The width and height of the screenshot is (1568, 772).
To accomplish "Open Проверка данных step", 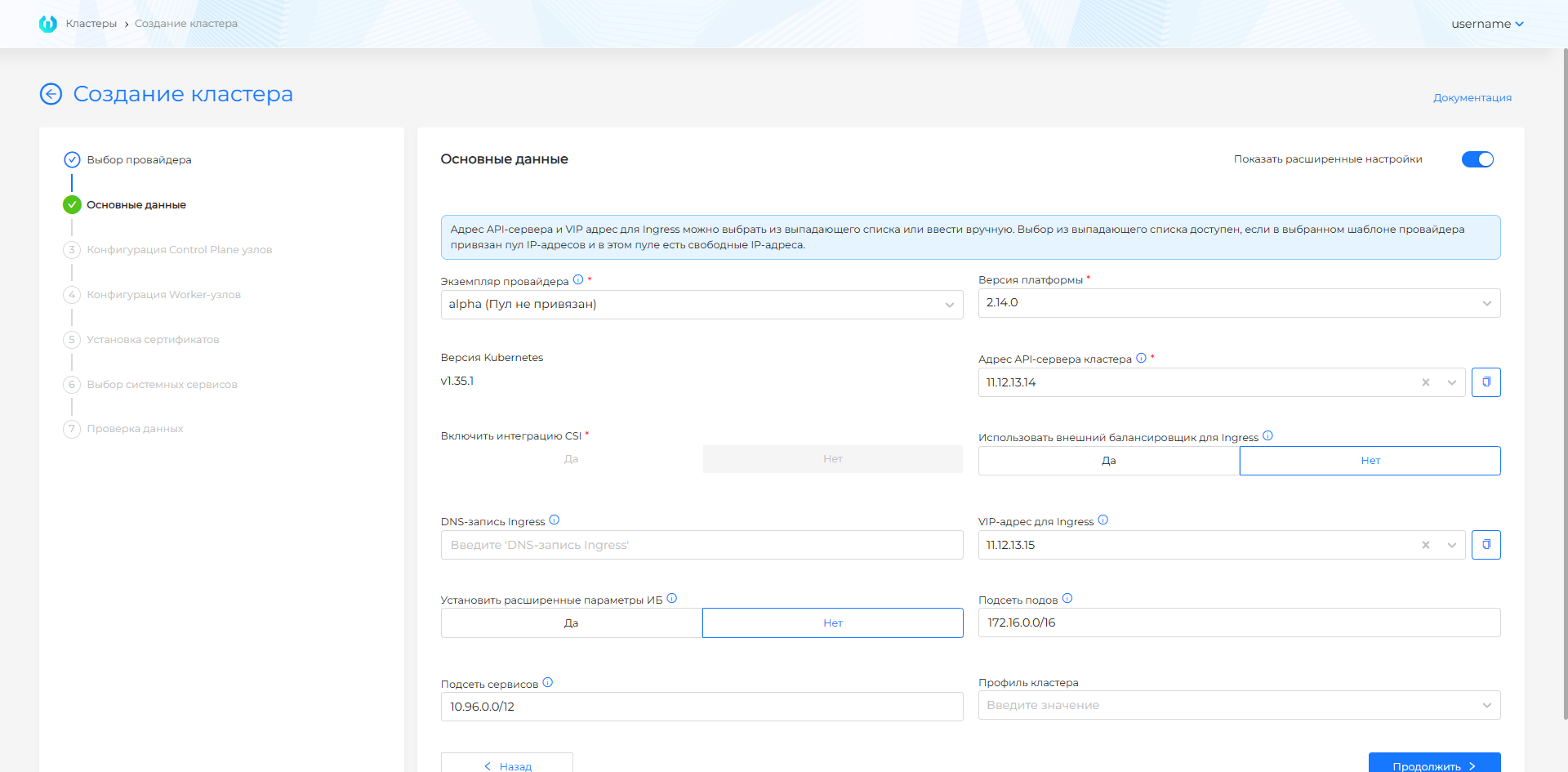I will pyautogui.click(x=135, y=428).
